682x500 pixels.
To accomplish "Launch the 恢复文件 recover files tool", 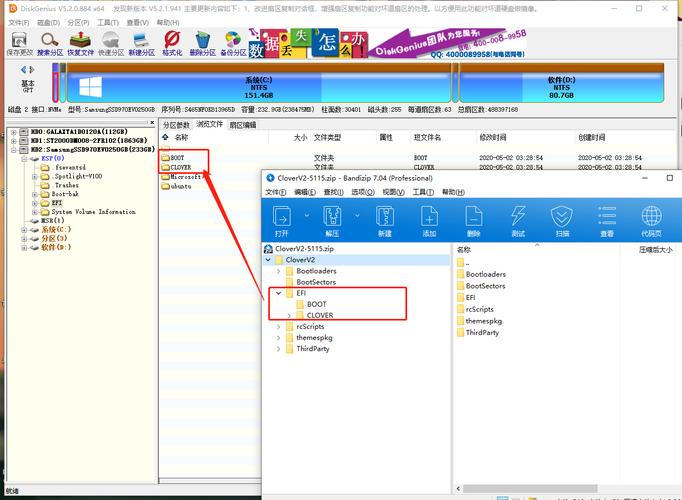I will [x=80, y=44].
